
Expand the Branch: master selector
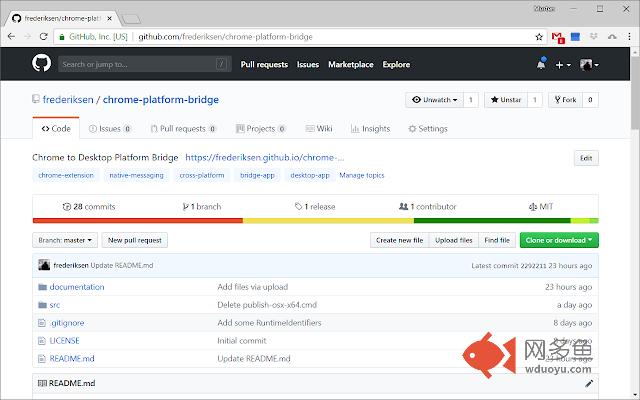[66, 240]
